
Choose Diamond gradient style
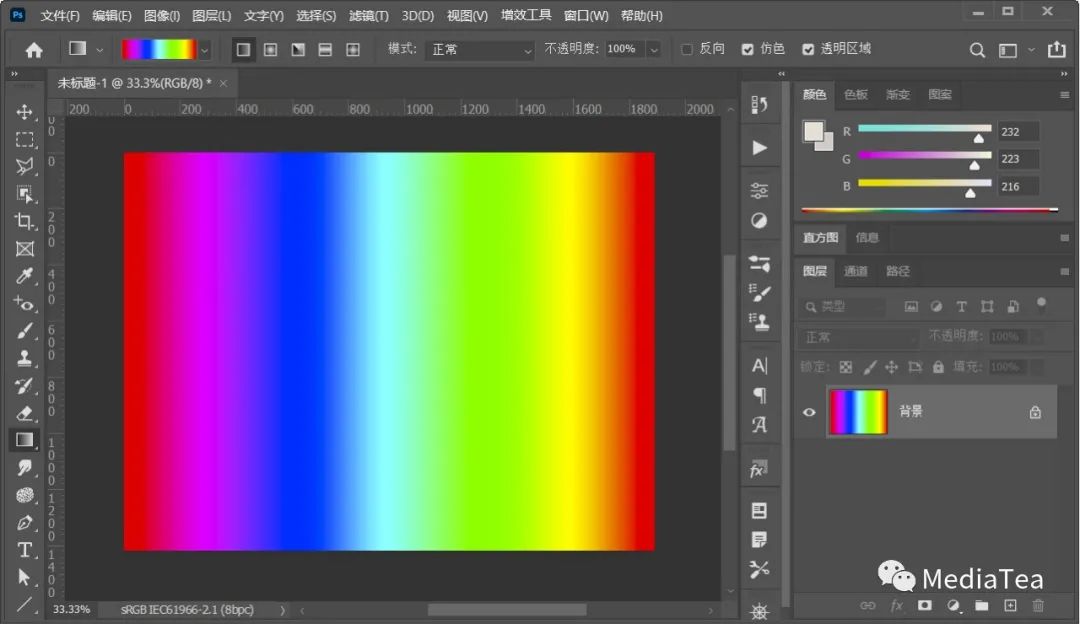coord(353,50)
